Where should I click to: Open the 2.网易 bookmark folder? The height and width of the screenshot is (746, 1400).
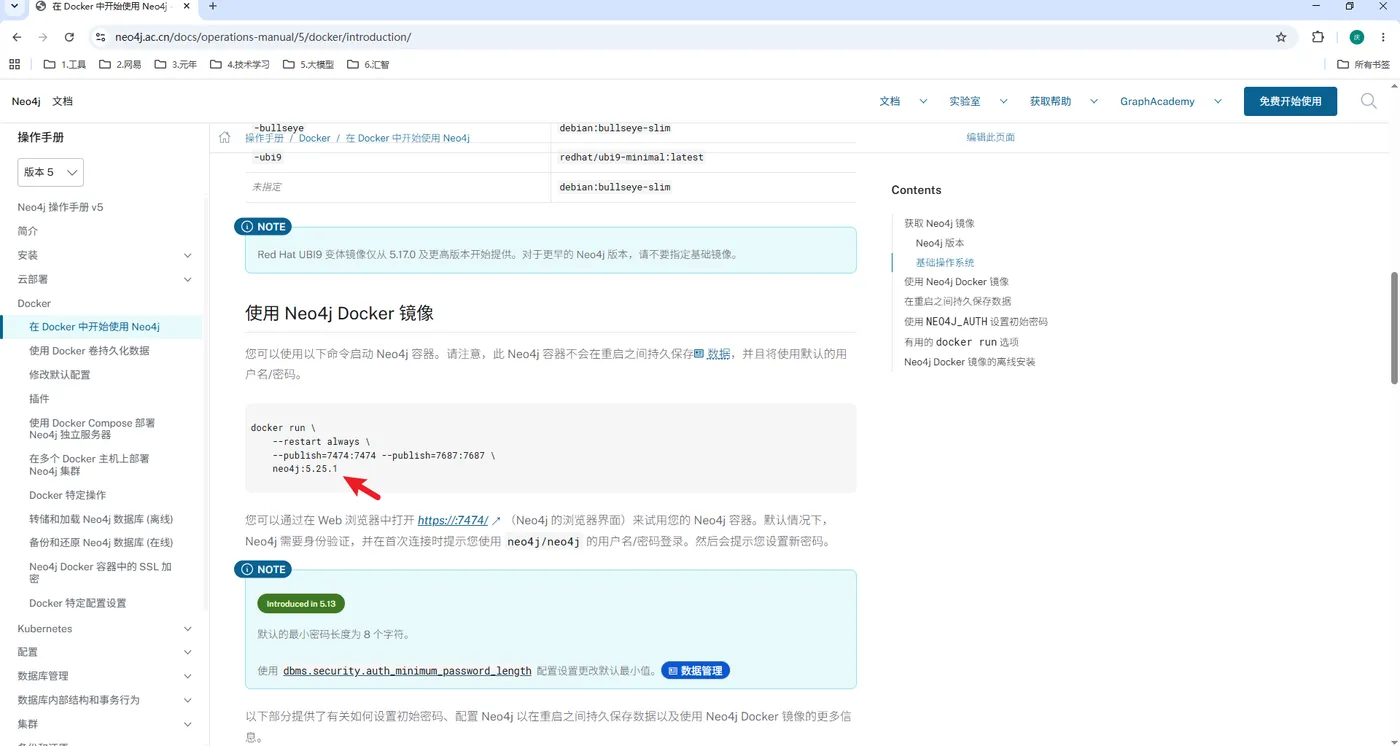[x=120, y=64]
